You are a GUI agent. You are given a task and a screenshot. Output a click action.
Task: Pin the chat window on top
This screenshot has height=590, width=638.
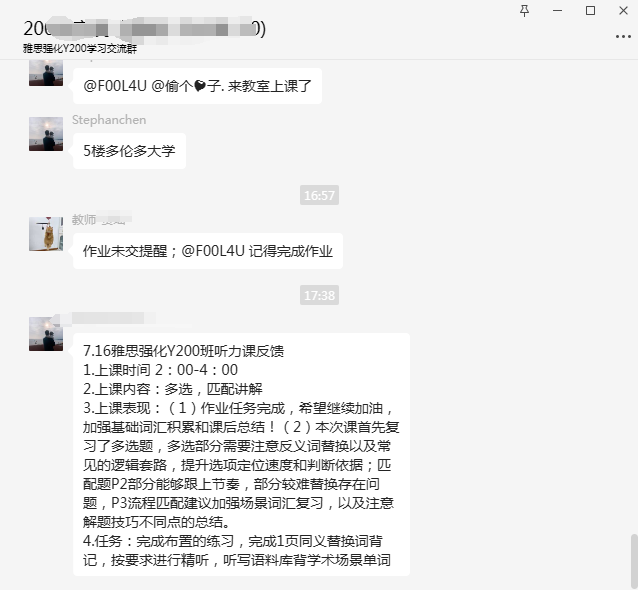[x=524, y=11]
